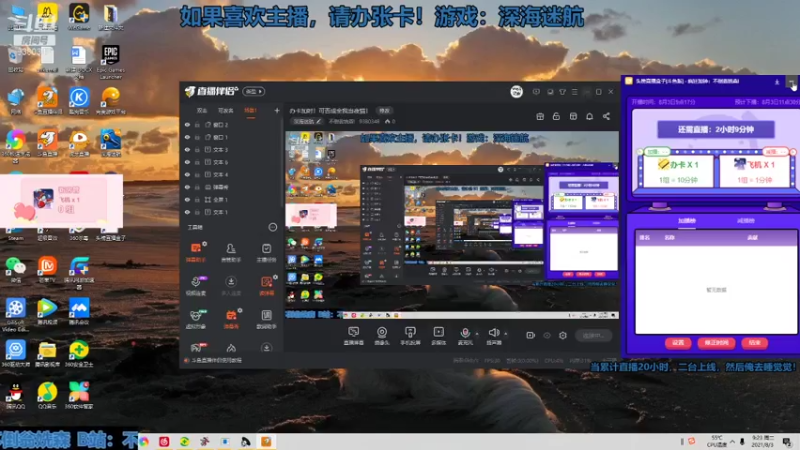Open the mode selector pill beside the logo
Viewport: 800px width, 450px height.
253,91
